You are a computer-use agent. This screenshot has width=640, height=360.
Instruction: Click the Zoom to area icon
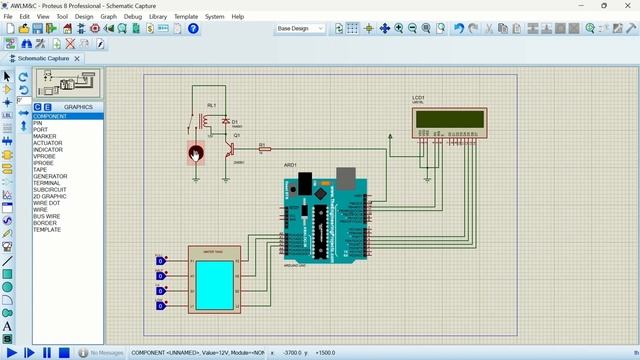pyautogui.click(x=440, y=29)
